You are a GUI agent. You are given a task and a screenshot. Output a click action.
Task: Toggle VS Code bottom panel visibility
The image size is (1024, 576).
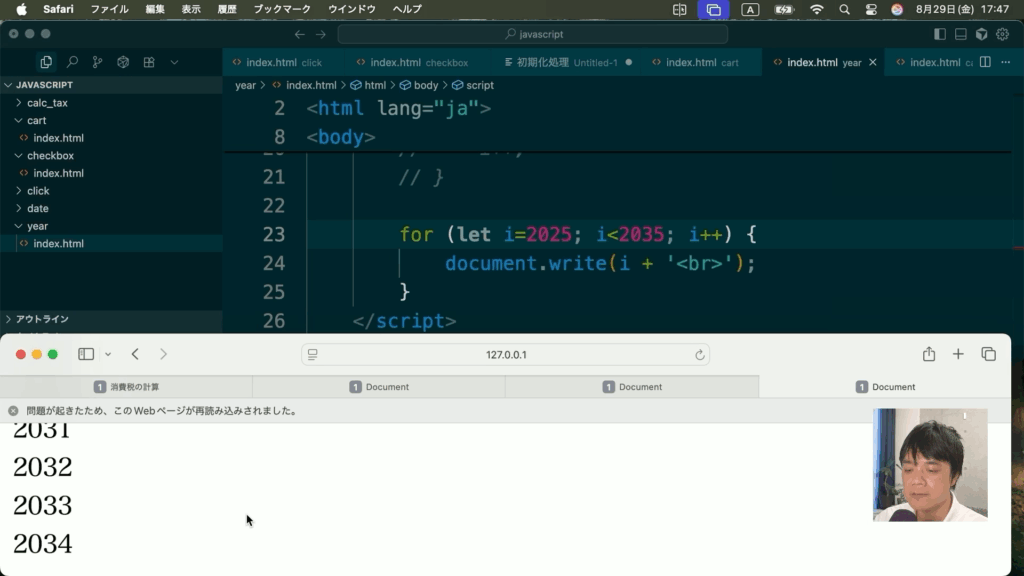click(x=960, y=34)
